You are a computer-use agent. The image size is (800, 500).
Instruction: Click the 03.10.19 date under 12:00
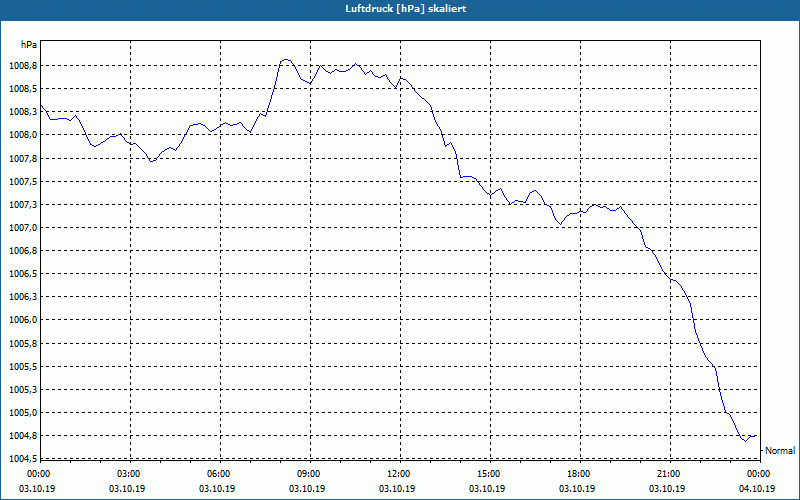pyautogui.click(x=397, y=489)
